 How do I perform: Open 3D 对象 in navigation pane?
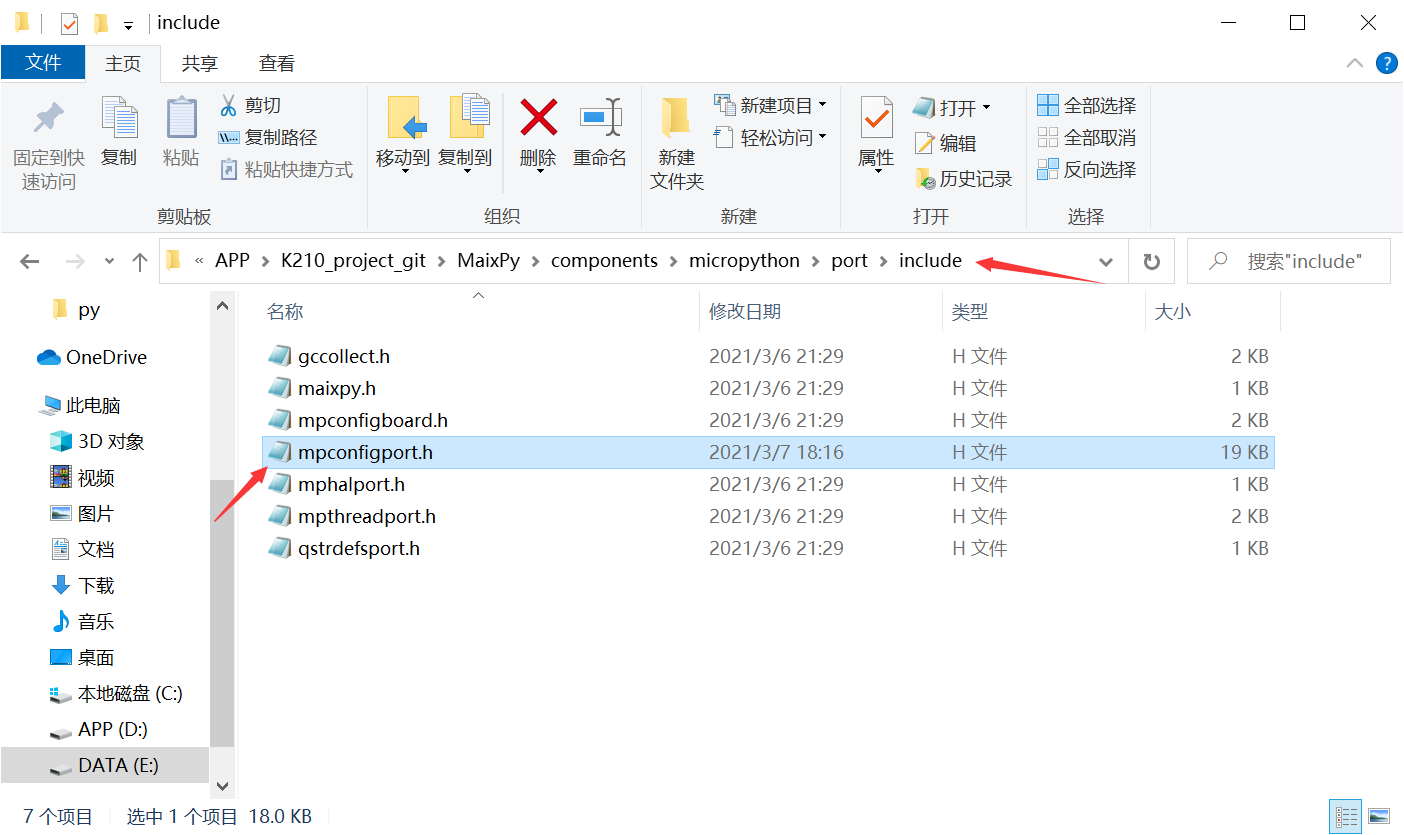98,441
